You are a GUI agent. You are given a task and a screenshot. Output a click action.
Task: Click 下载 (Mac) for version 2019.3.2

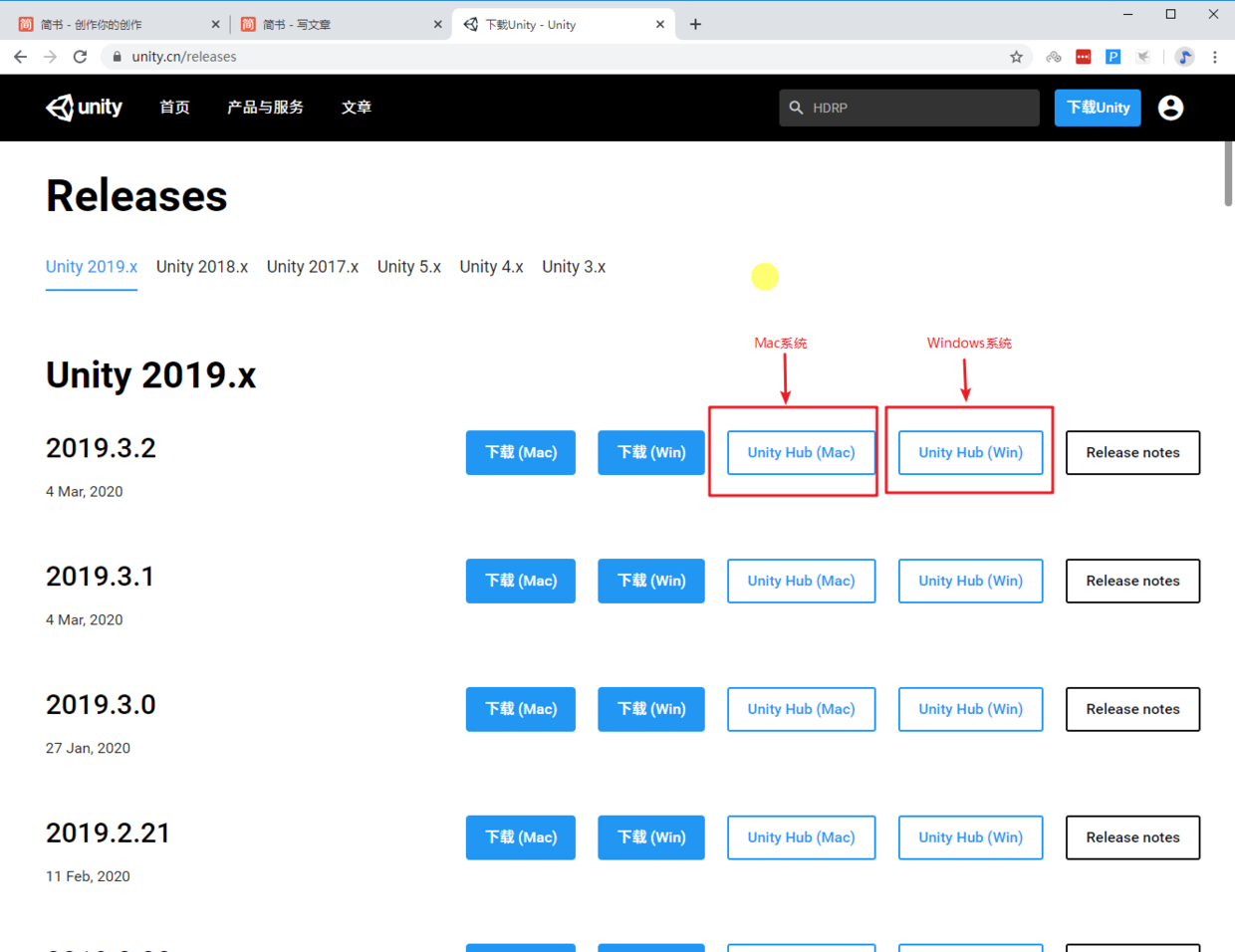click(x=521, y=452)
